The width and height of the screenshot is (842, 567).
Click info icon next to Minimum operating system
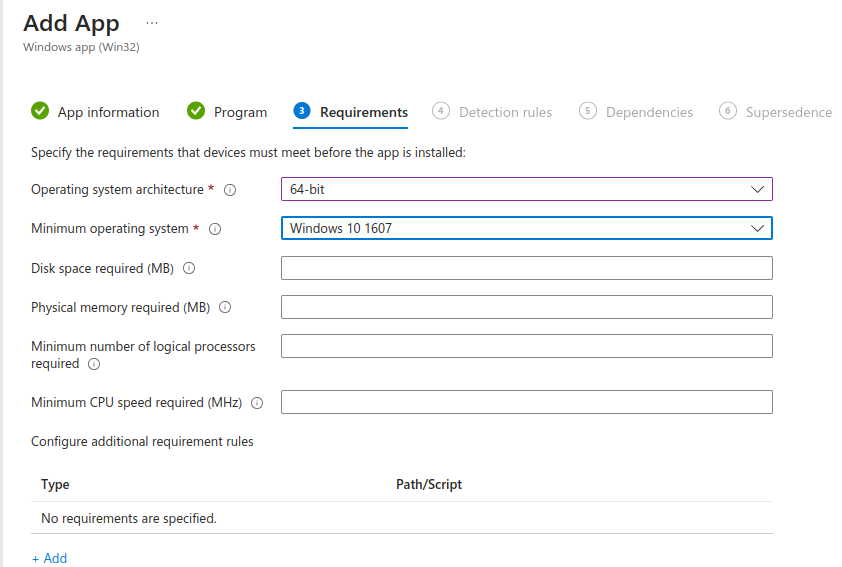point(215,229)
